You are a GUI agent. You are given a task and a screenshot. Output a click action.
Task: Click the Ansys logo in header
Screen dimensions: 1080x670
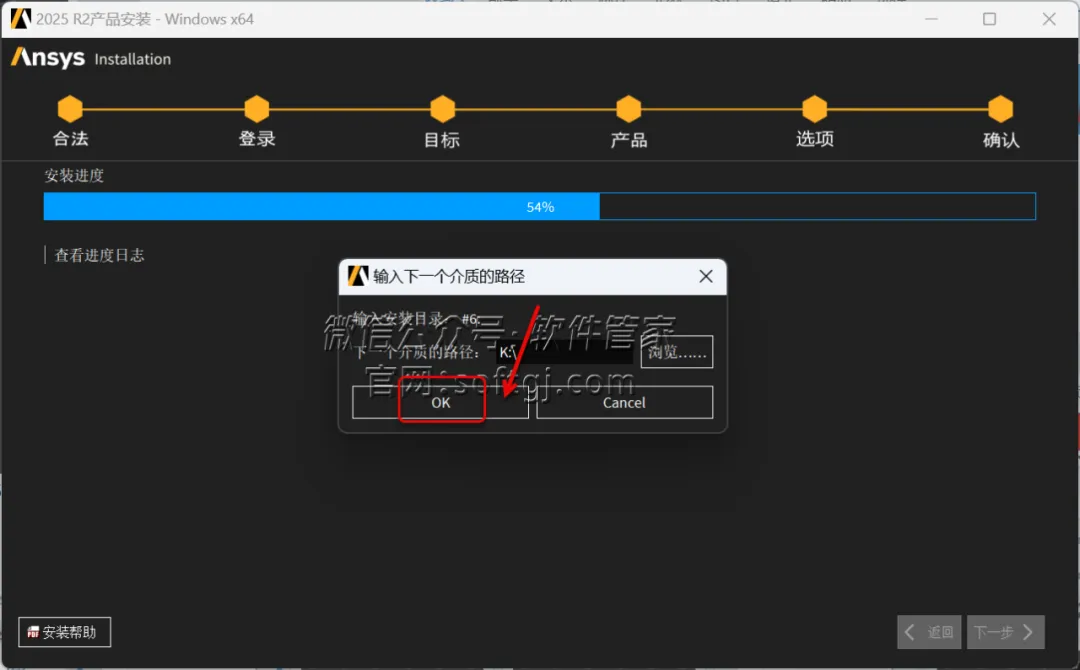tap(48, 58)
